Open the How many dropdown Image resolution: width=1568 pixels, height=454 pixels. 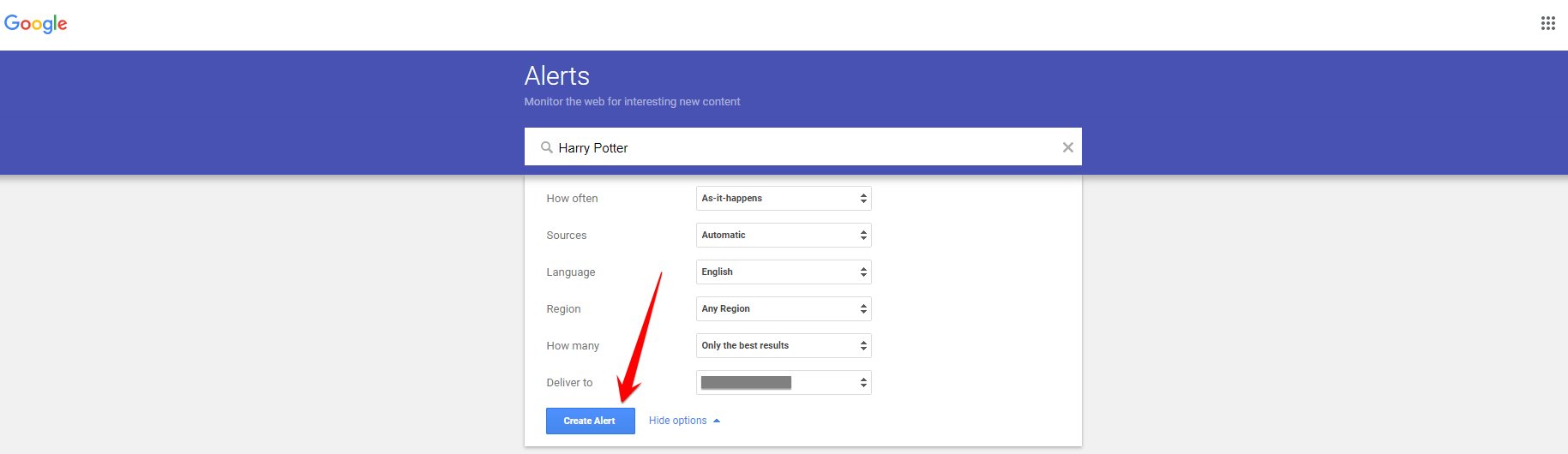coord(784,345)
